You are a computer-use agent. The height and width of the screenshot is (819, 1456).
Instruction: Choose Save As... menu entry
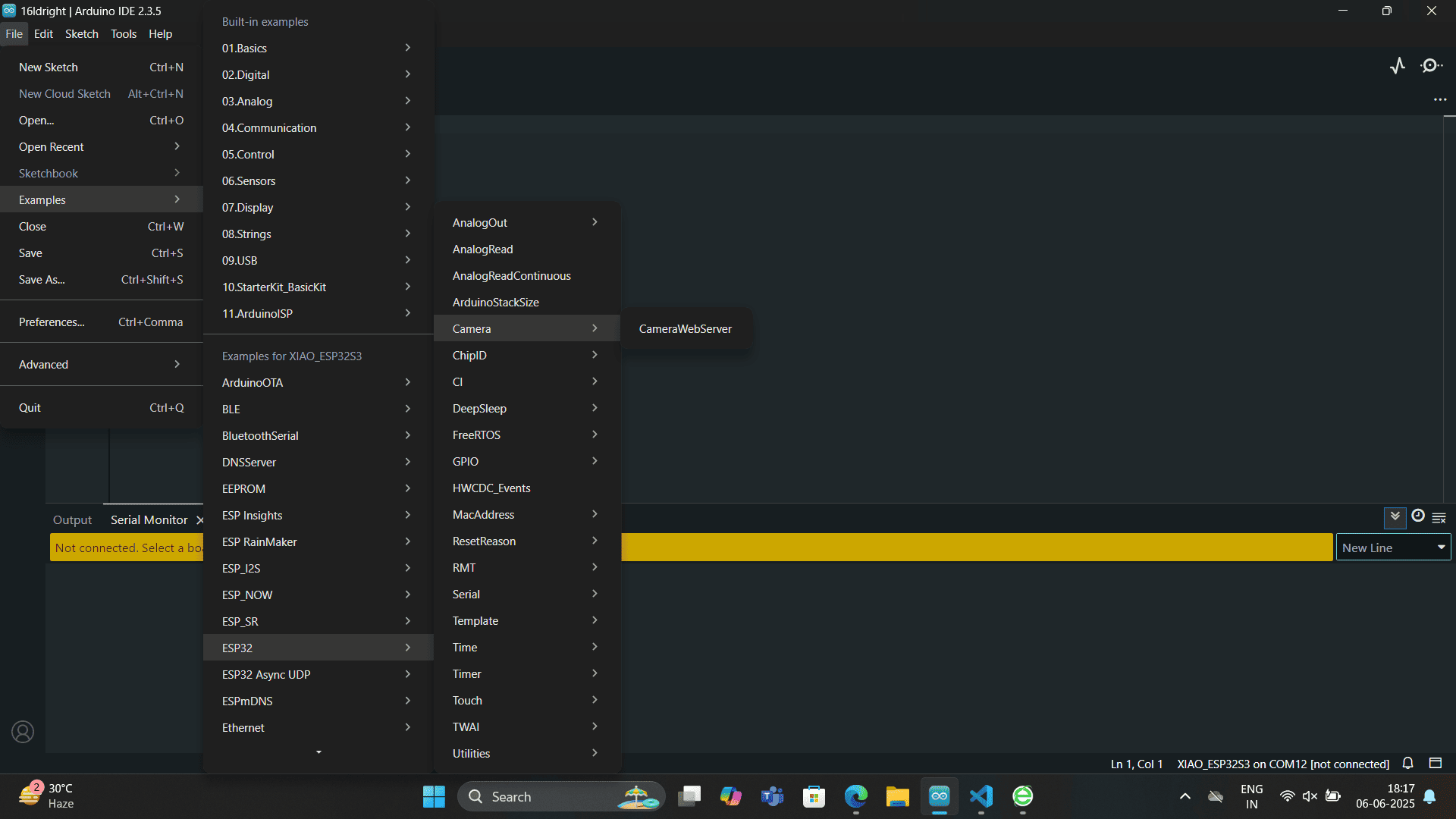(102, 280)
